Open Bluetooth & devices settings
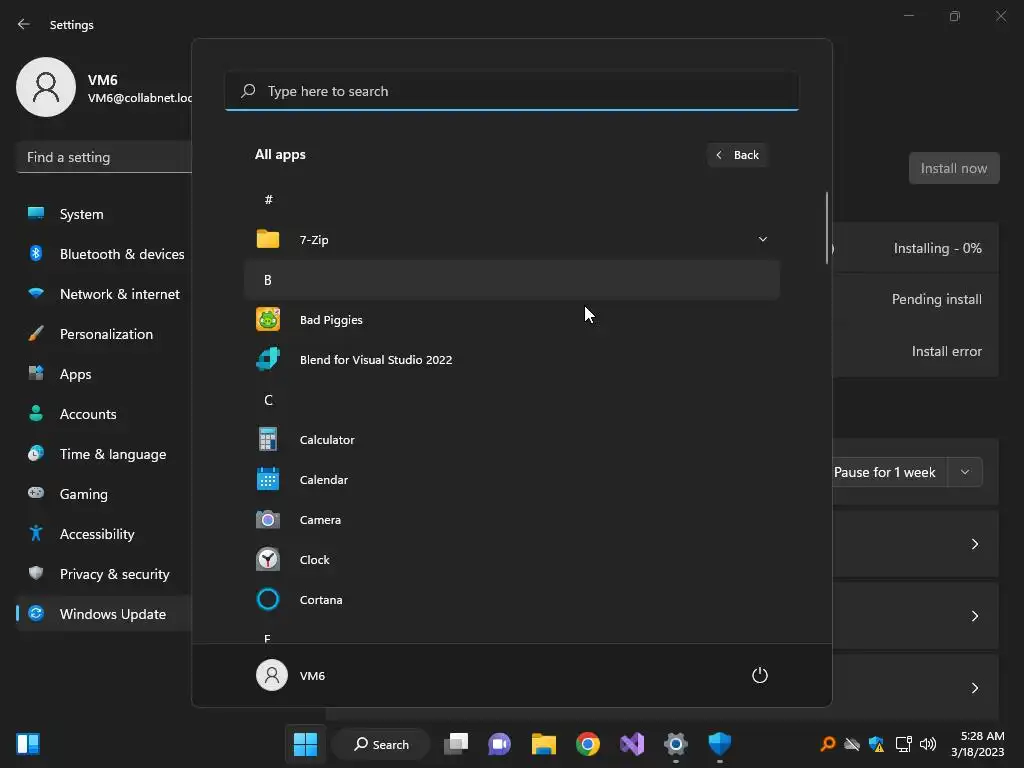Viewport: 1024px width, 768px height. 104,254
